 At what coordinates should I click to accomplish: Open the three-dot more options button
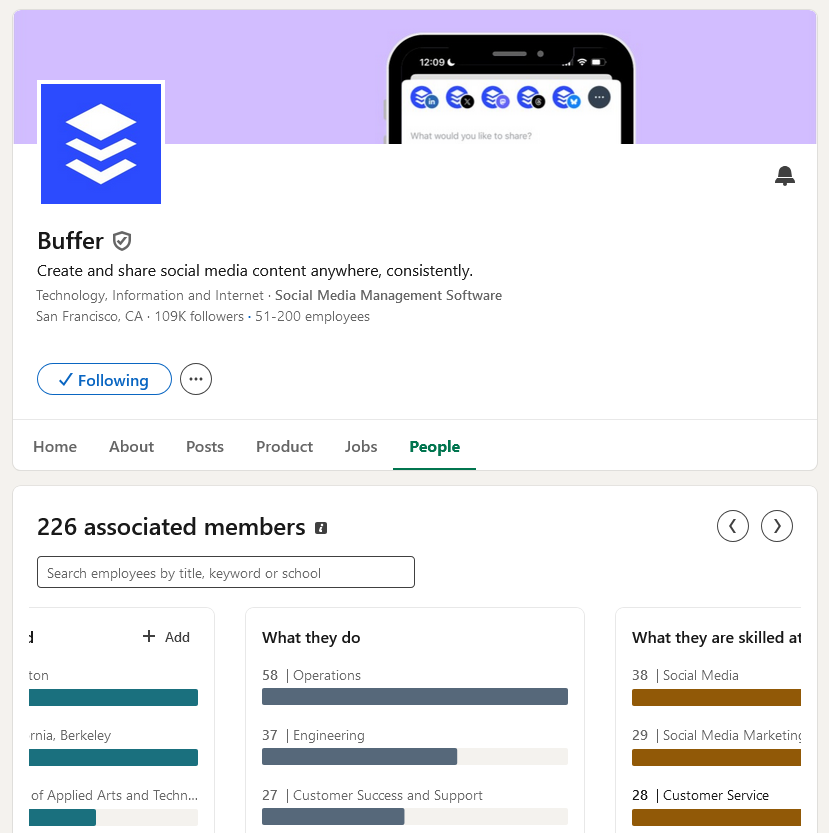196,379
